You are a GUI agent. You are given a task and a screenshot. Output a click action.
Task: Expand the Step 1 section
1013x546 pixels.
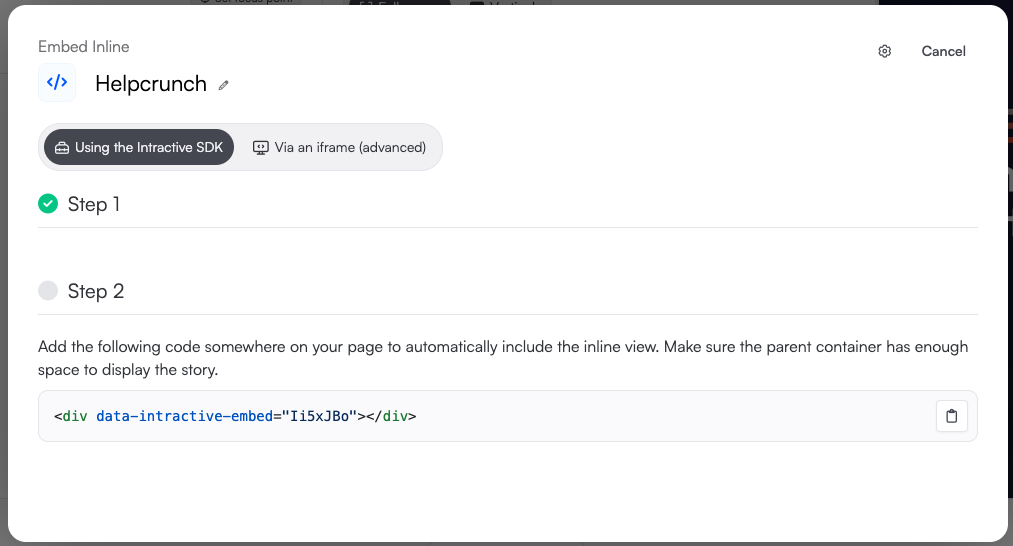[94, 204]
